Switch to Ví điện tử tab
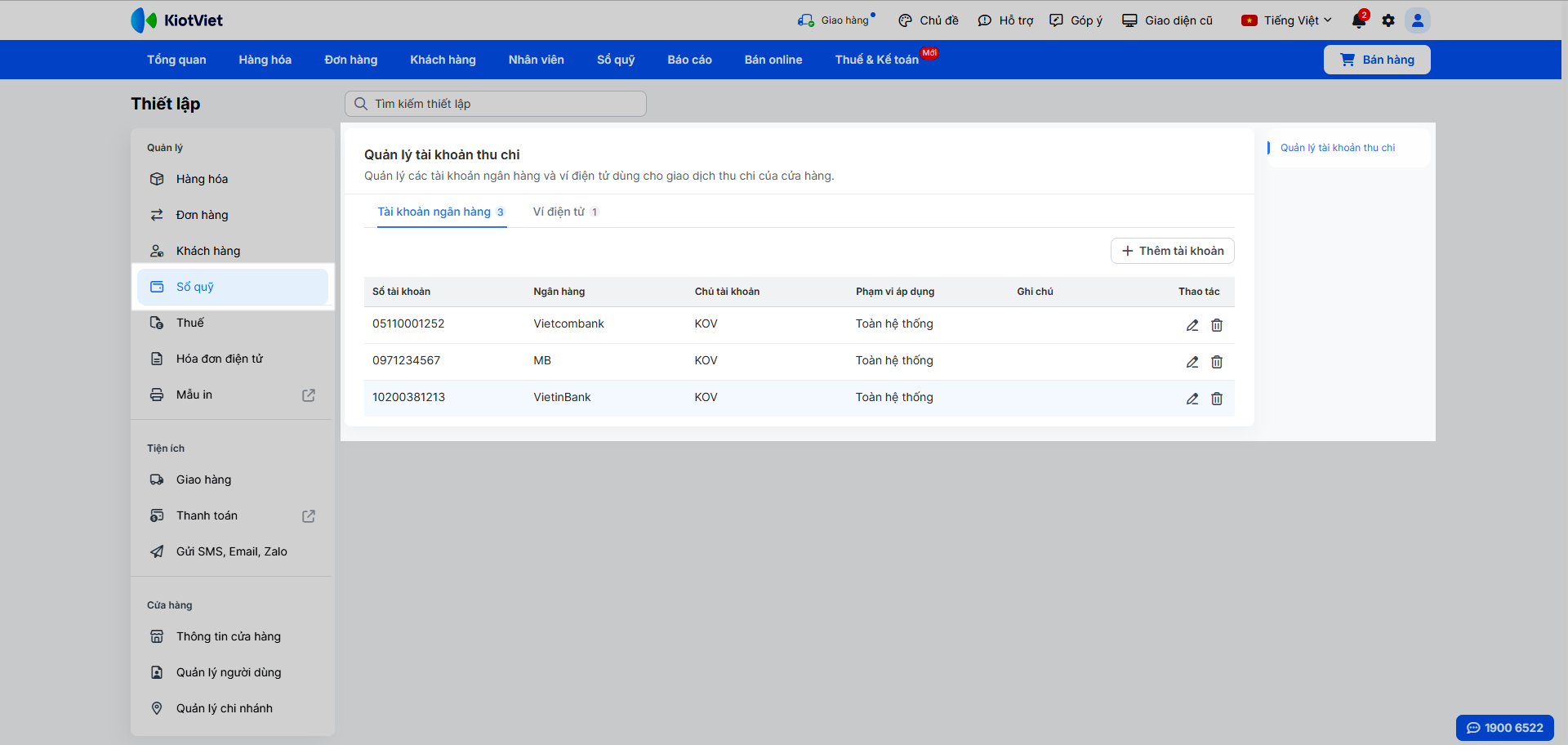1568x745 pixels. (566, 212)
